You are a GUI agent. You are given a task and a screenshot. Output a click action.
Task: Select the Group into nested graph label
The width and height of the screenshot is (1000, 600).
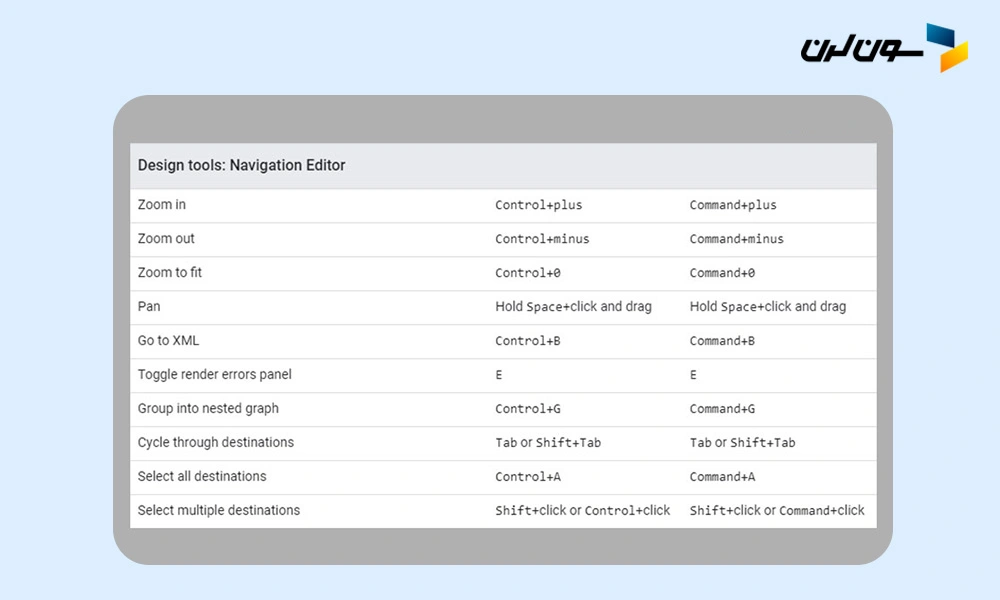coord(208,409)
